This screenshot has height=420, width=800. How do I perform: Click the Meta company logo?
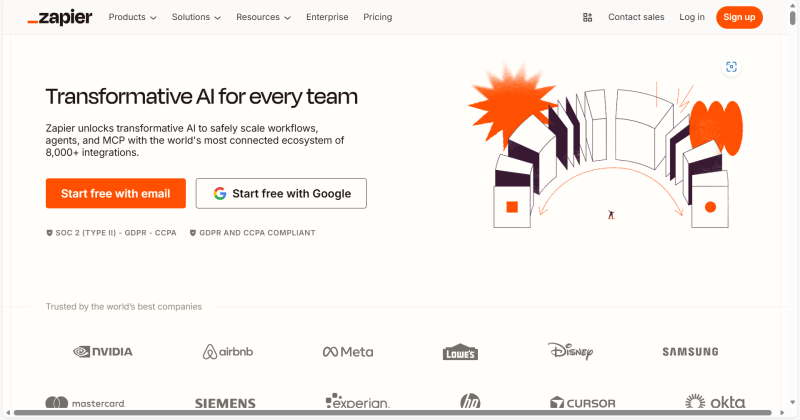(347, 351)
